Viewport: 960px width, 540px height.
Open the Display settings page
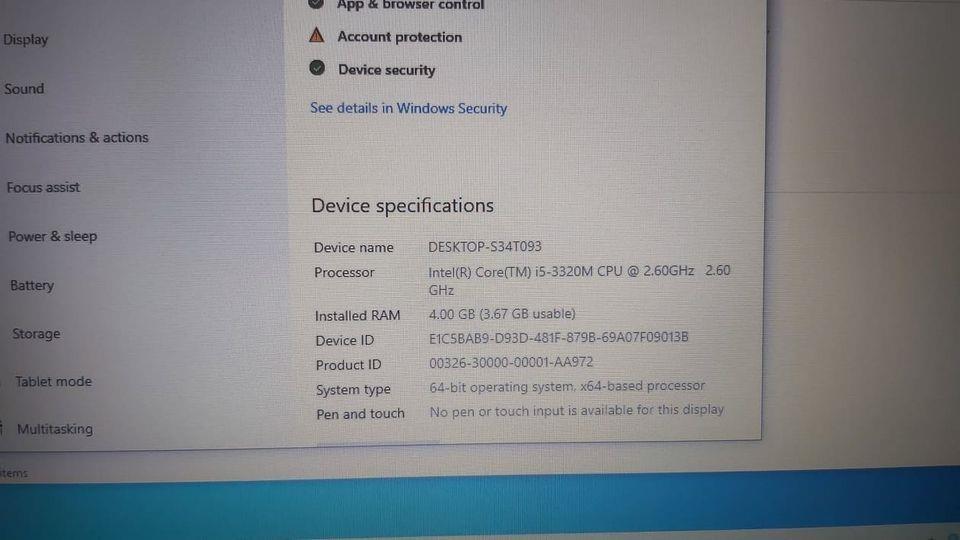point(25,40)
